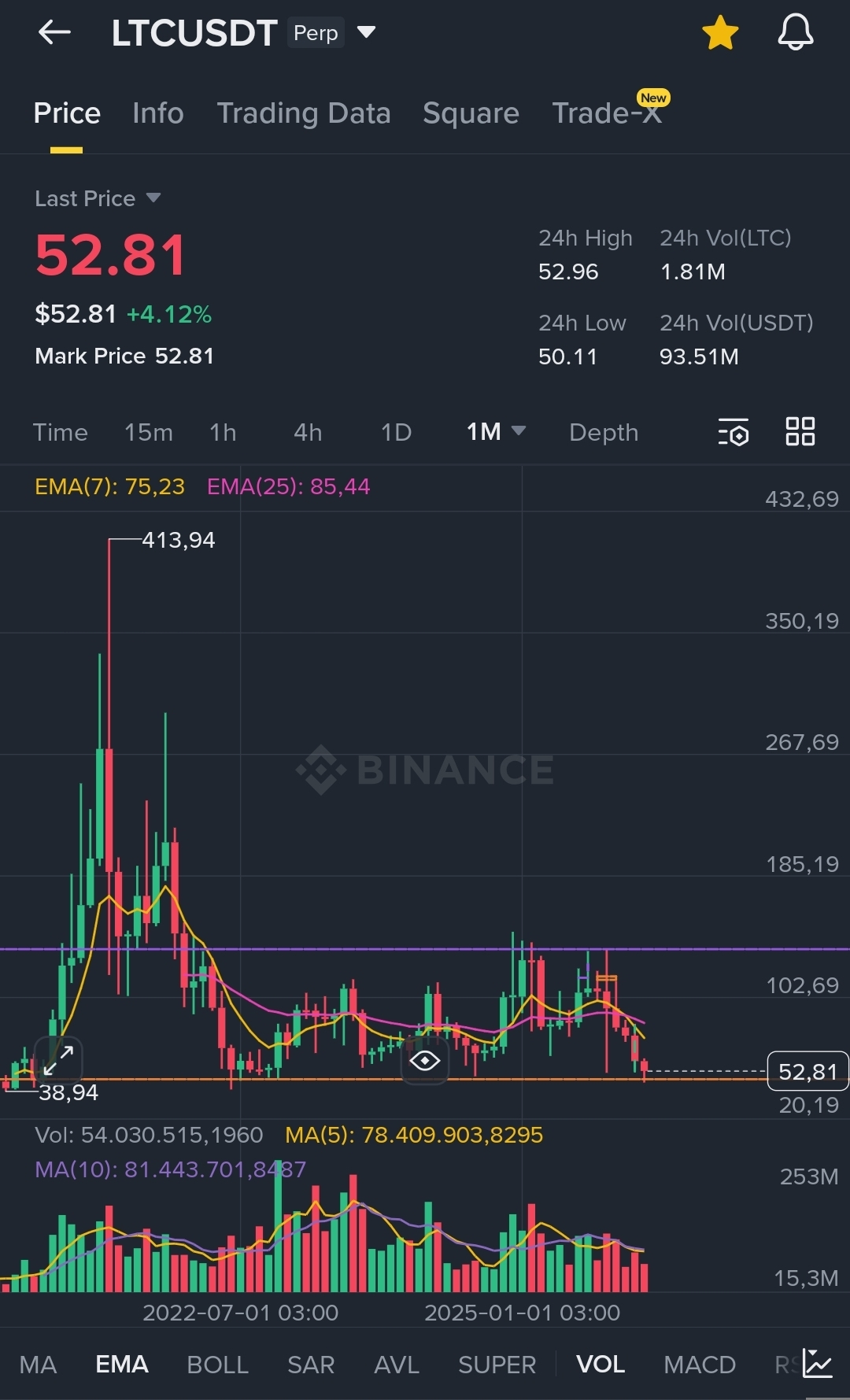
Task: Tap the 413,94 high price marker
Action: pos(179,540)
